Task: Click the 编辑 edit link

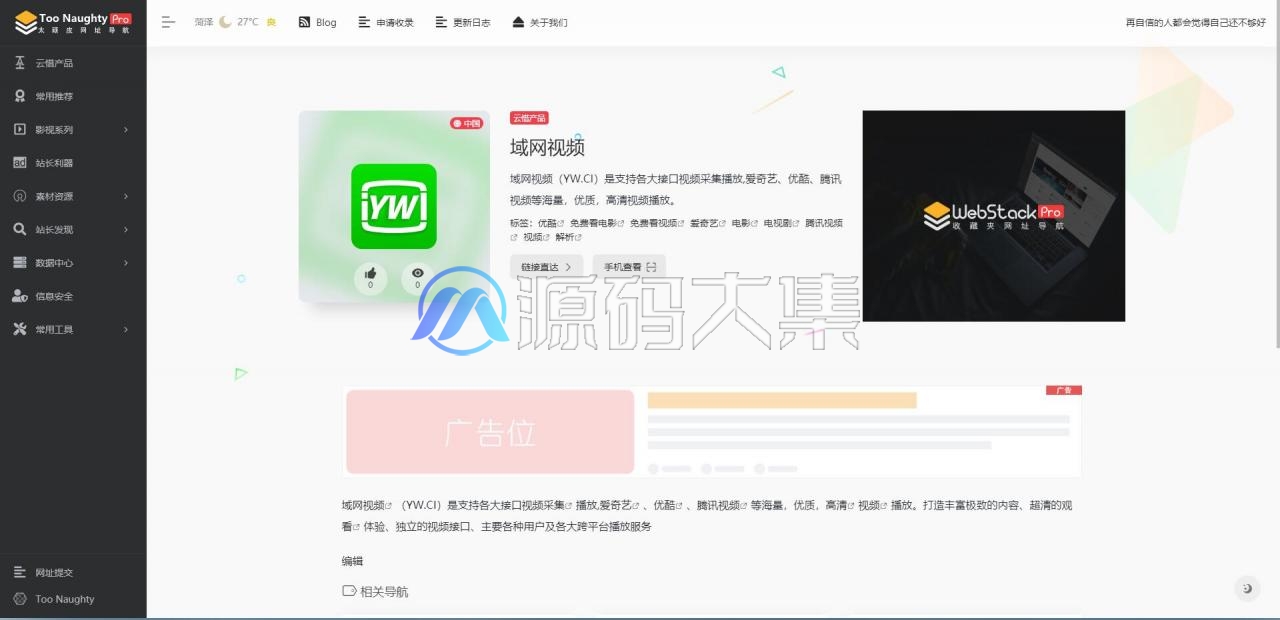Action: (352, 561)
